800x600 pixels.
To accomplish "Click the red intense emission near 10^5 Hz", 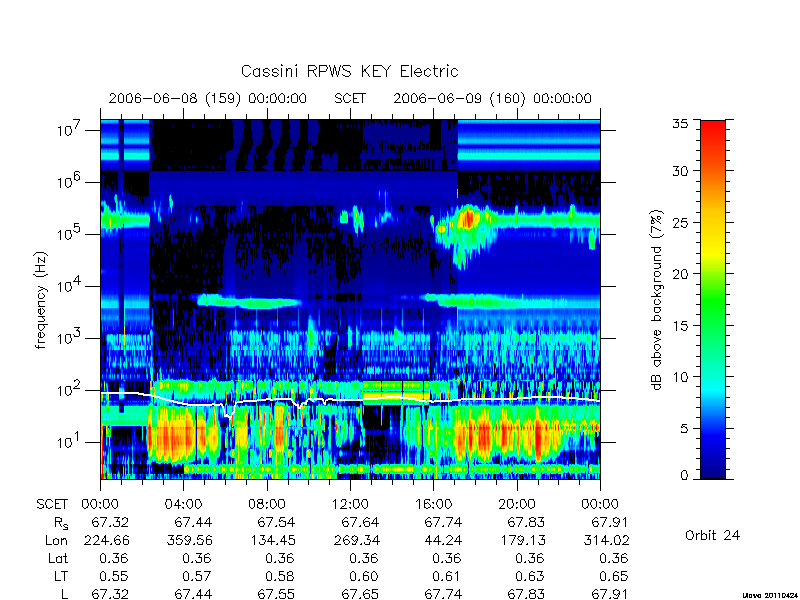I will (466, 219).
